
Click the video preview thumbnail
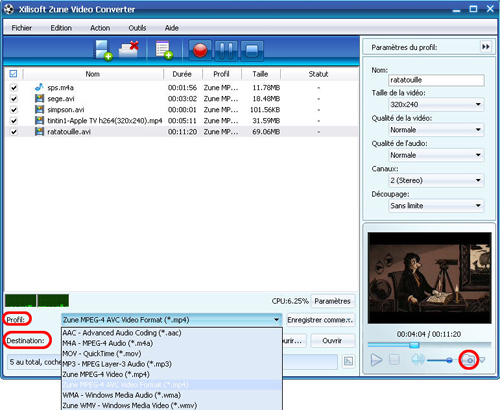tap(429, 278)
